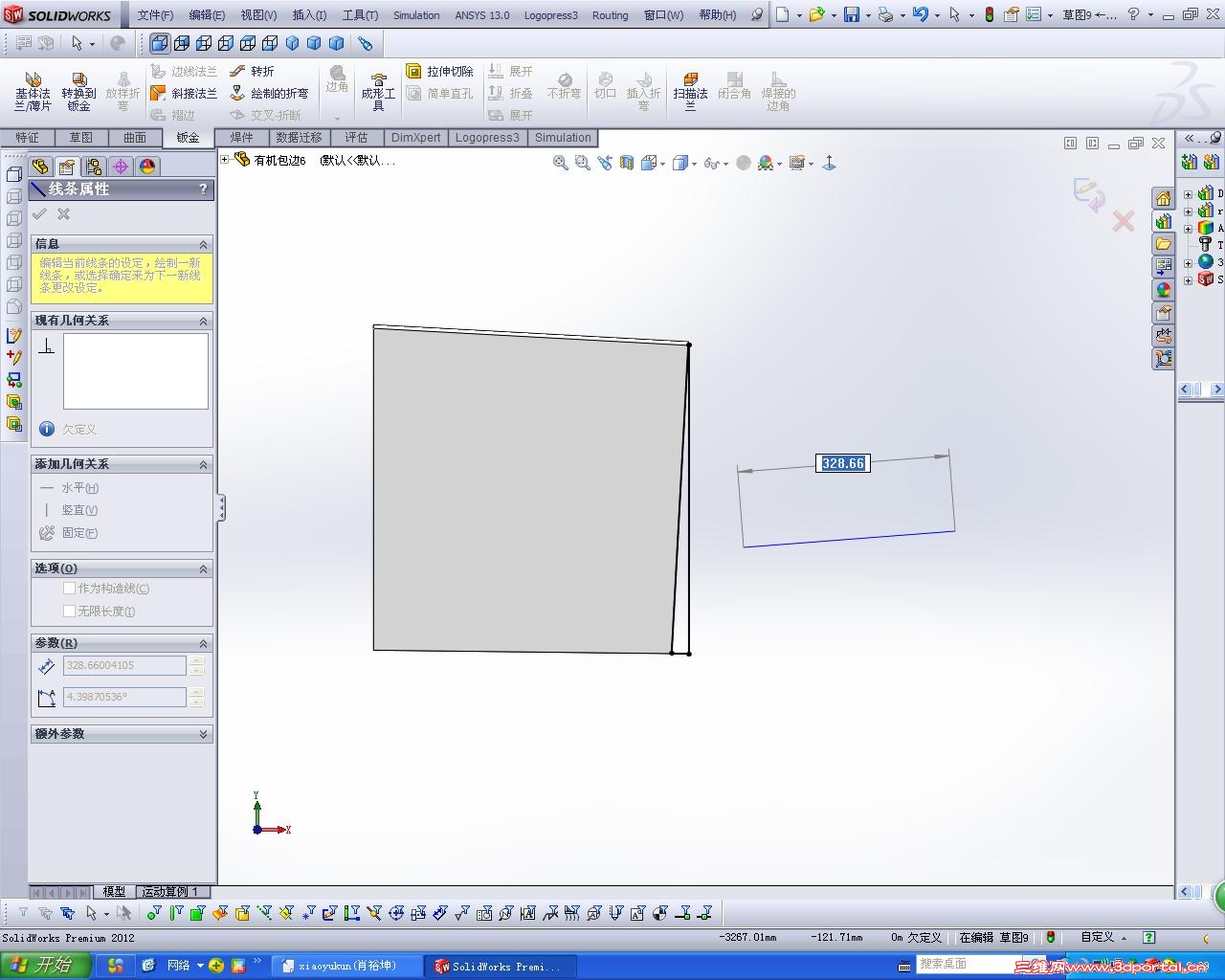Image resolution: width=1225 pixels, height=980 pixels.
Task: Start the 拉伸切除 extruded cut
Action: [x=439, y=71]
